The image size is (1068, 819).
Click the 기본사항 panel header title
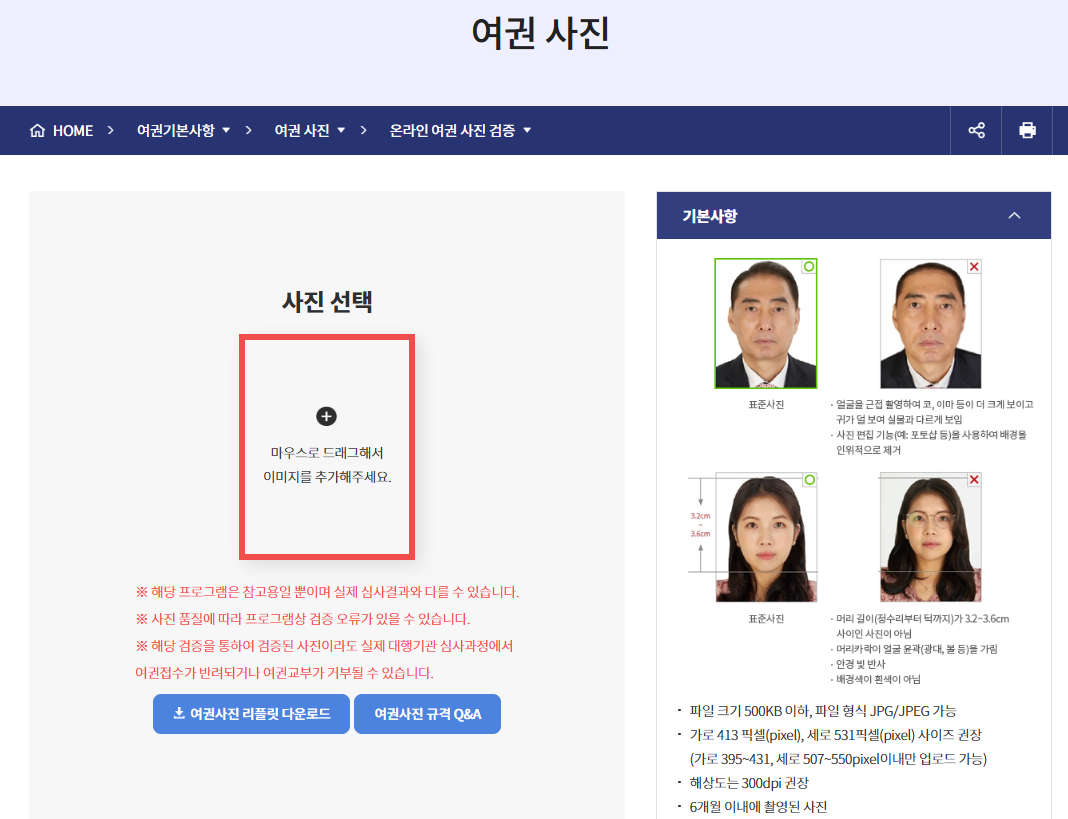pyautogui.click(x=710, y=216)
